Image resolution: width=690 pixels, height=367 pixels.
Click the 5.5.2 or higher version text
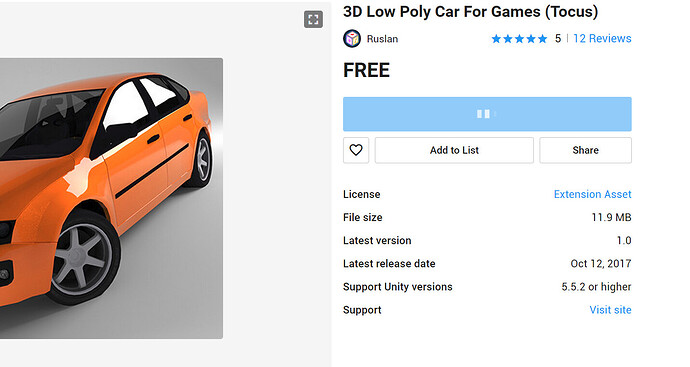596,287
